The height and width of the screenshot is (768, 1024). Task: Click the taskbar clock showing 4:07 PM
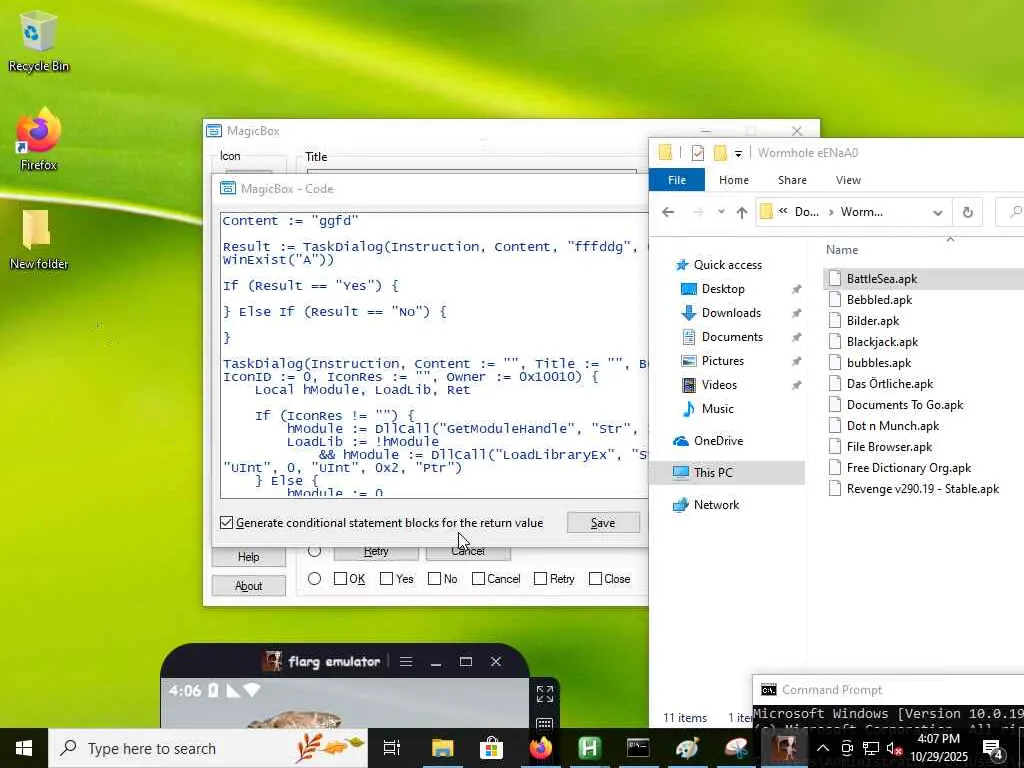coord(938,748)
